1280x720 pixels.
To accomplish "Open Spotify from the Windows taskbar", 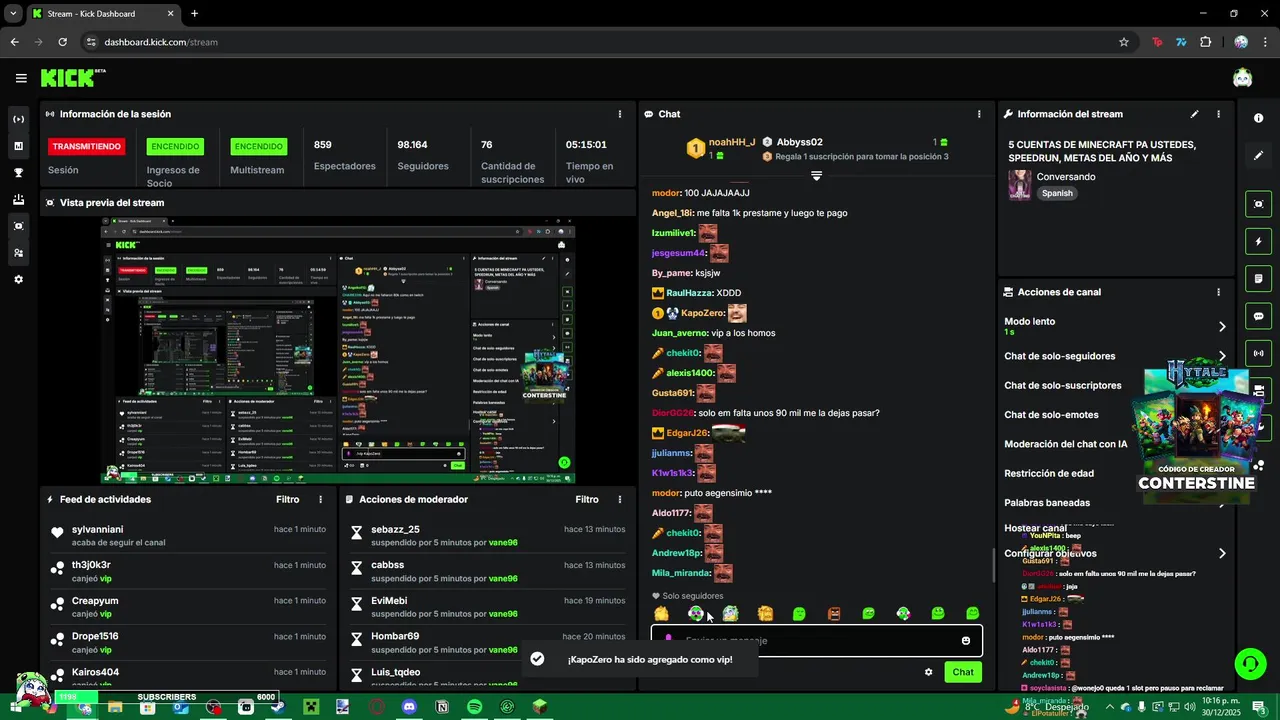I will point(474,707).
